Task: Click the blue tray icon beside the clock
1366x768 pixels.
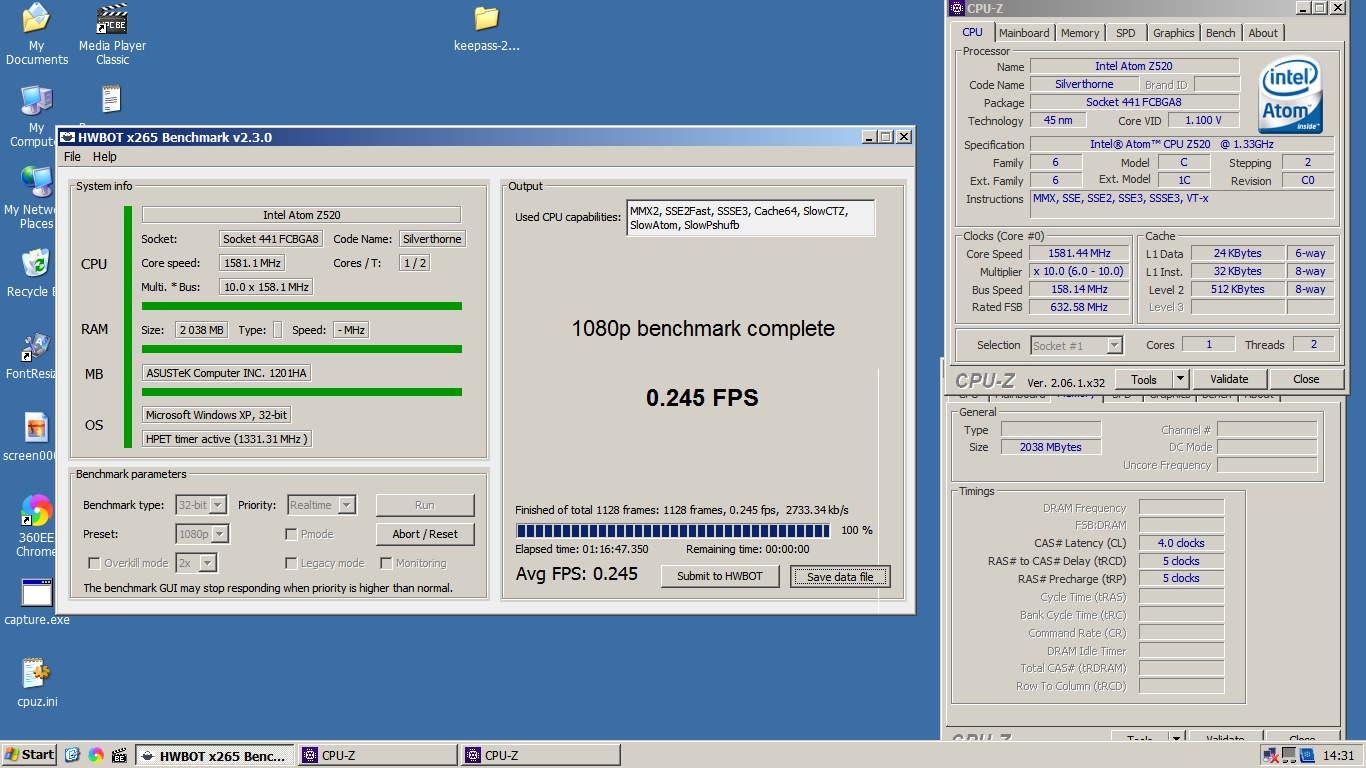Action: 1306,755
